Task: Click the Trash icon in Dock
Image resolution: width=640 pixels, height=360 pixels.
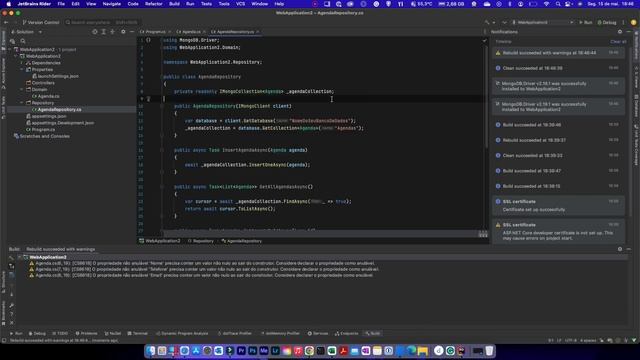Action: click(x=489, y=351)
